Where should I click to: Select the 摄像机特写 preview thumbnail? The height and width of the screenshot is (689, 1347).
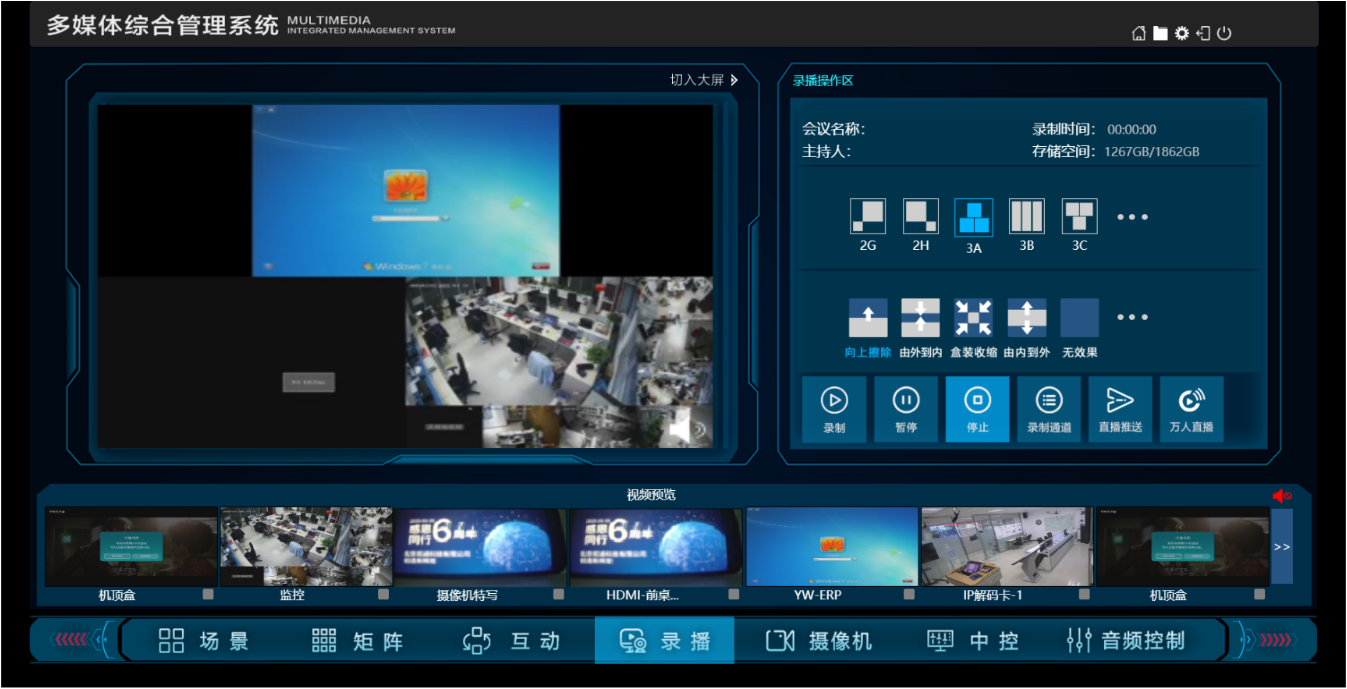click(x=480, y=547)
